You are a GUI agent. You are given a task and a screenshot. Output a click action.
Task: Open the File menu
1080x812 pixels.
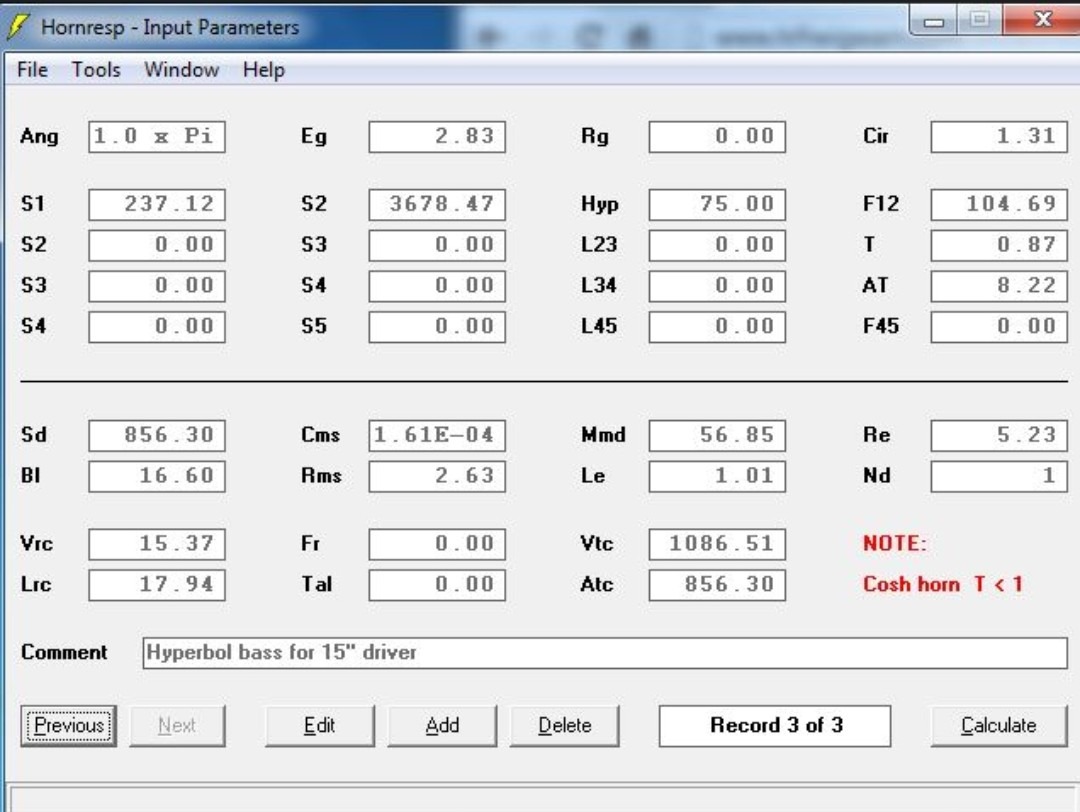(x=32, y=70)
